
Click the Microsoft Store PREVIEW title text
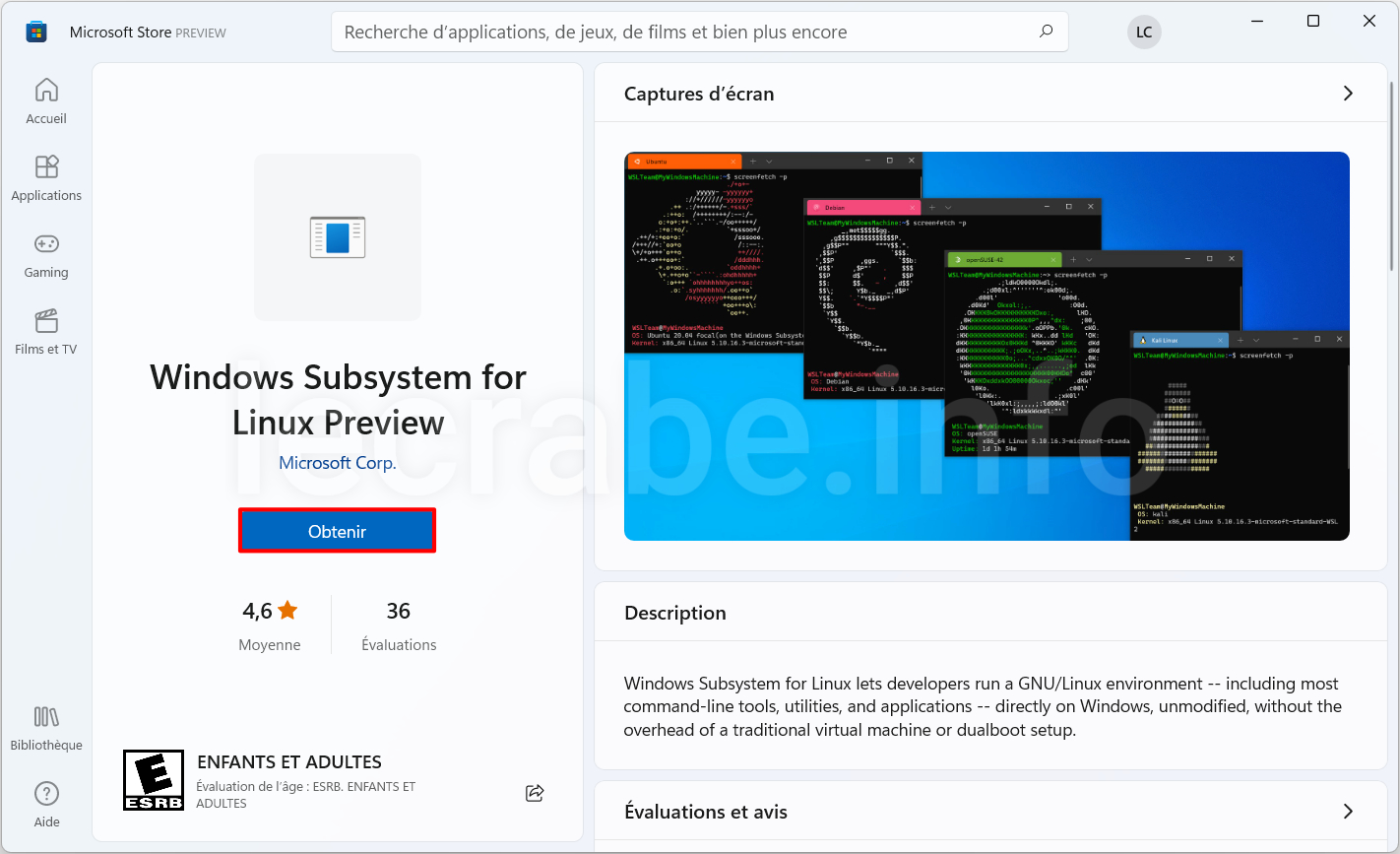click(x=148, y=33)
